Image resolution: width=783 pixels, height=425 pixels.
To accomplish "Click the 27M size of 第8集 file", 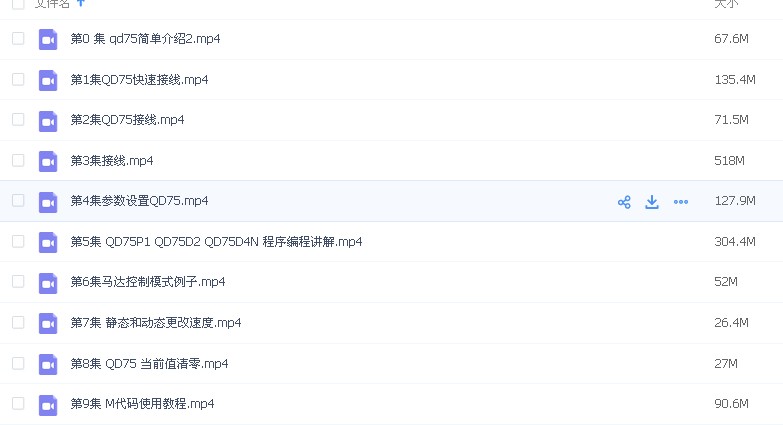I will pos(726,364).
